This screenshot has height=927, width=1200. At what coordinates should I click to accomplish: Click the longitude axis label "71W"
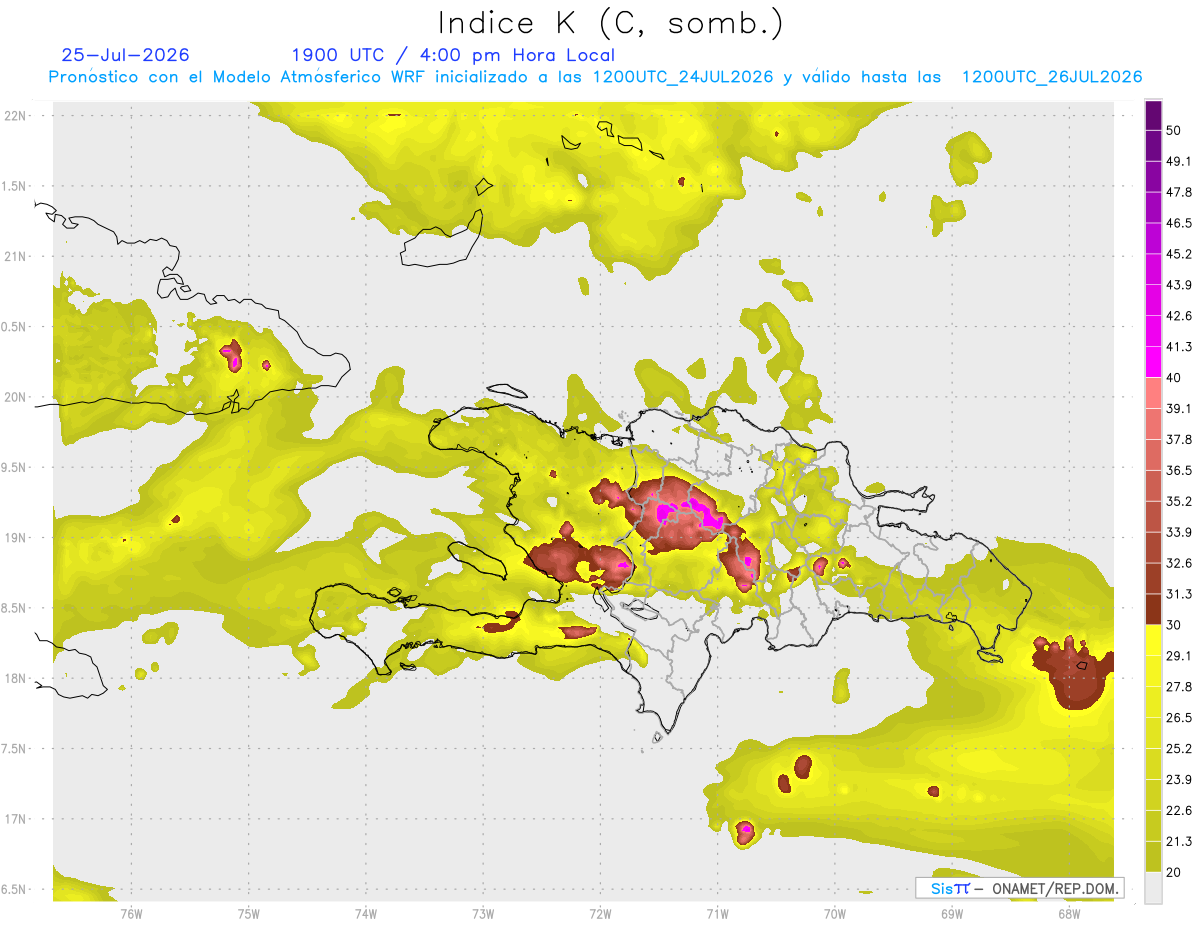717,913
